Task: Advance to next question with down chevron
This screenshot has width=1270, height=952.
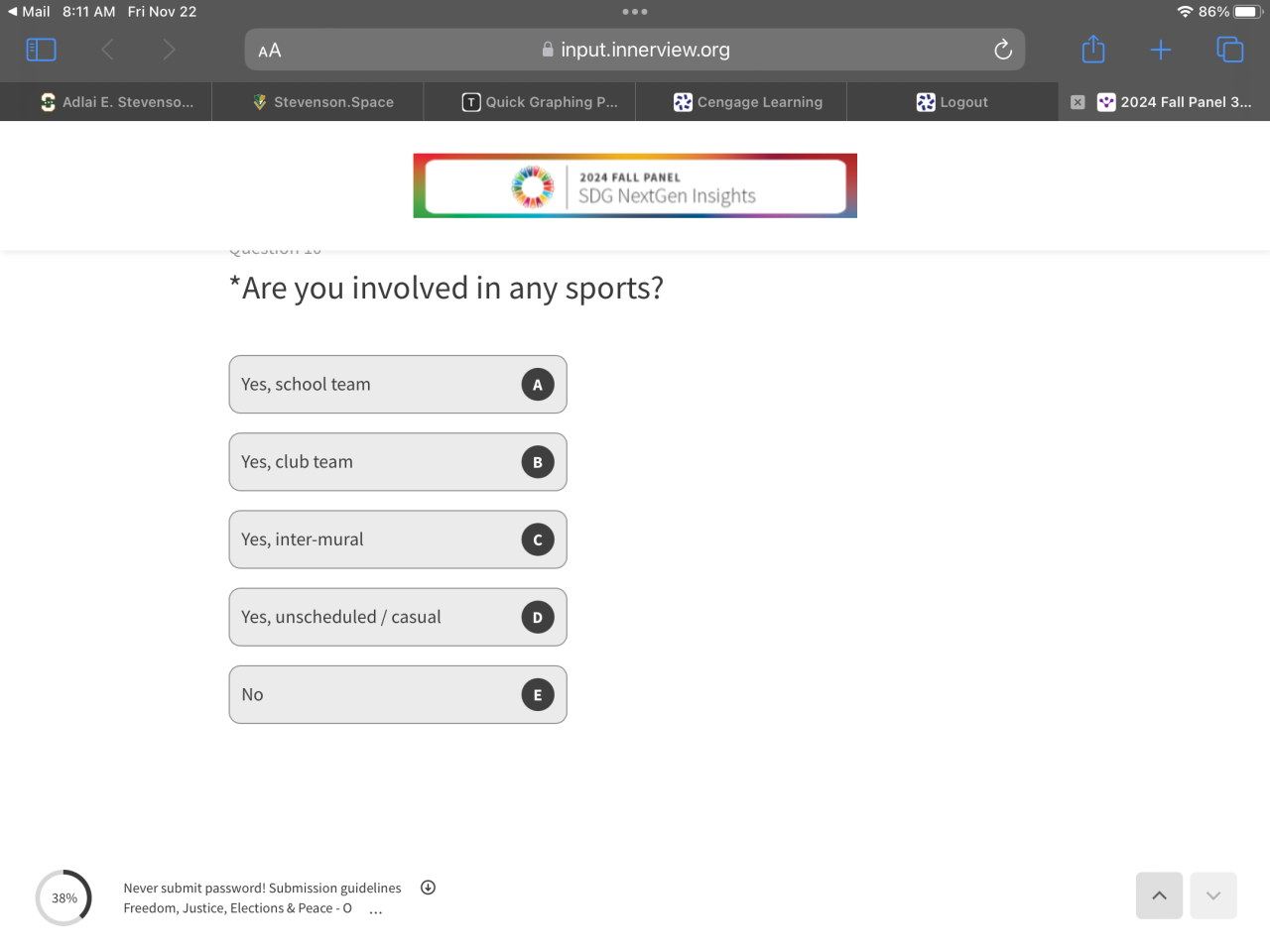Action: (1212, 895)
